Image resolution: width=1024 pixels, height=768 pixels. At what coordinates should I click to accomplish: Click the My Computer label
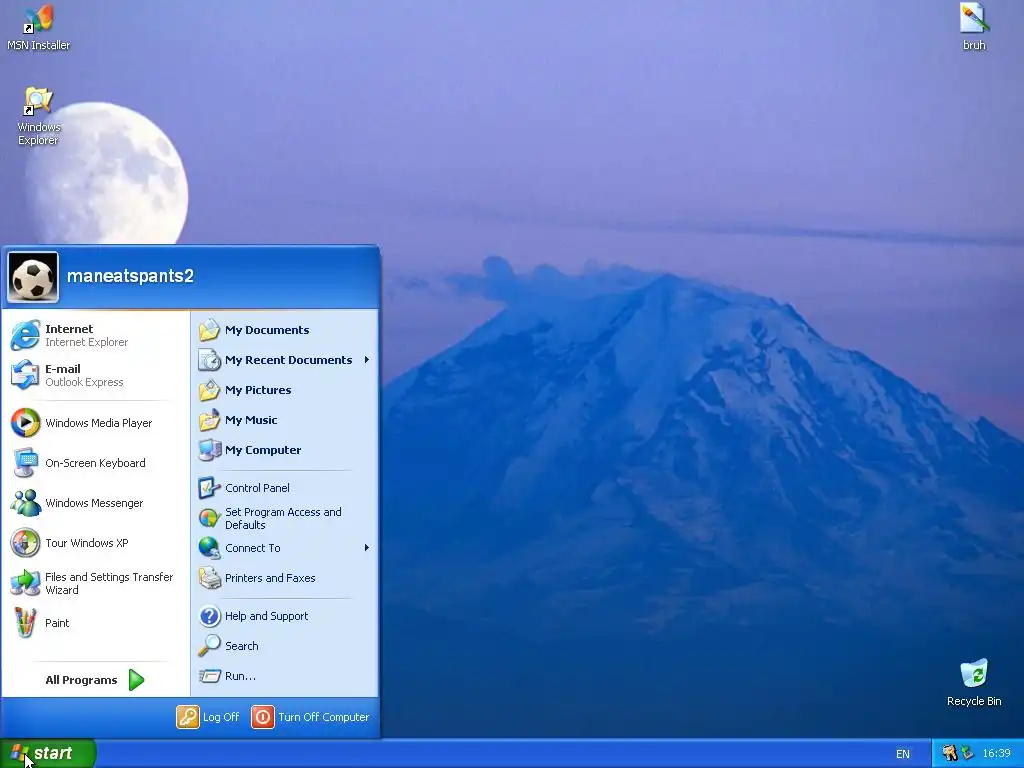click(263, 450)
